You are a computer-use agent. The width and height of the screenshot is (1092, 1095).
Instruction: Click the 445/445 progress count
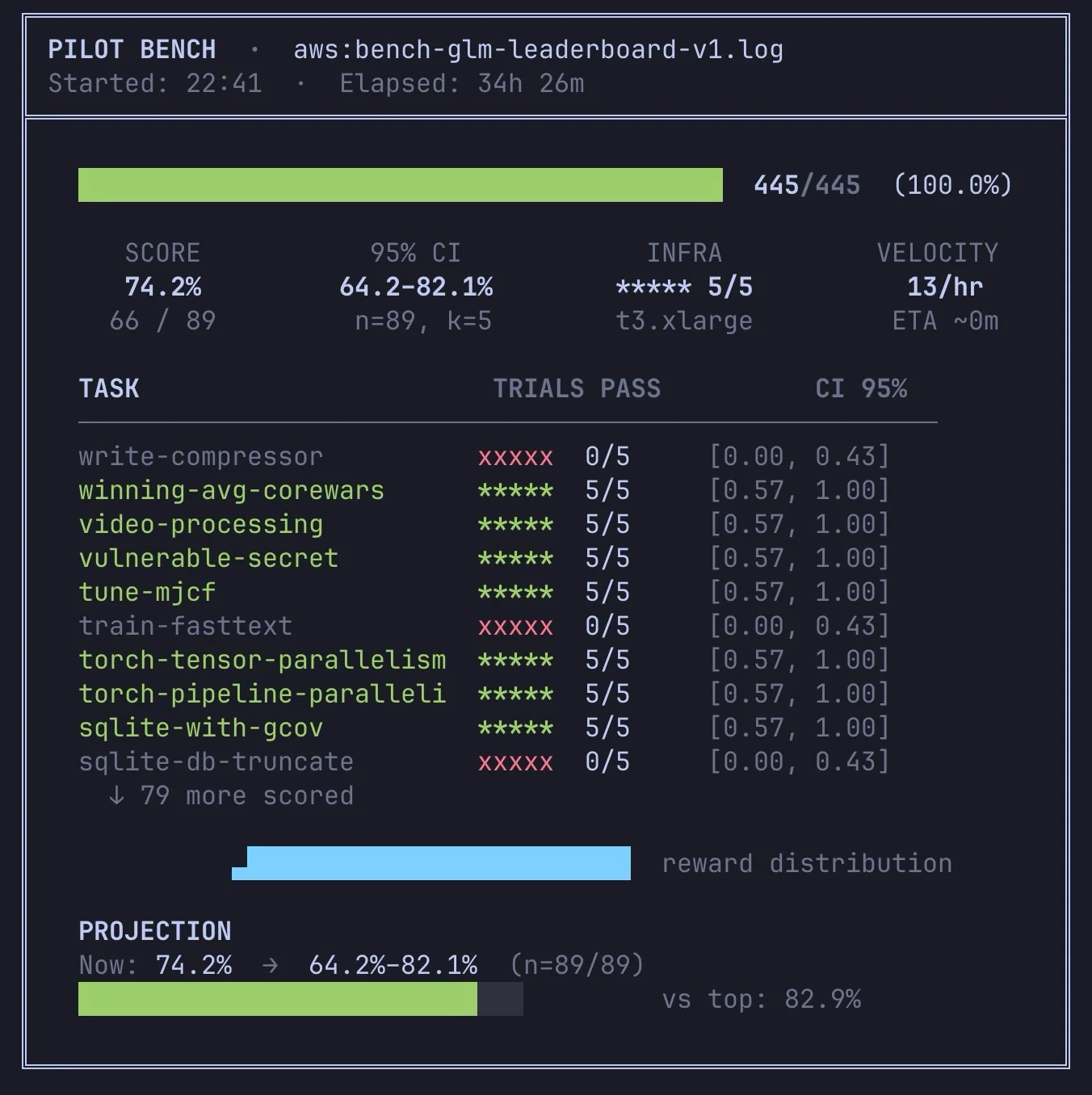[x=807, y=185]
